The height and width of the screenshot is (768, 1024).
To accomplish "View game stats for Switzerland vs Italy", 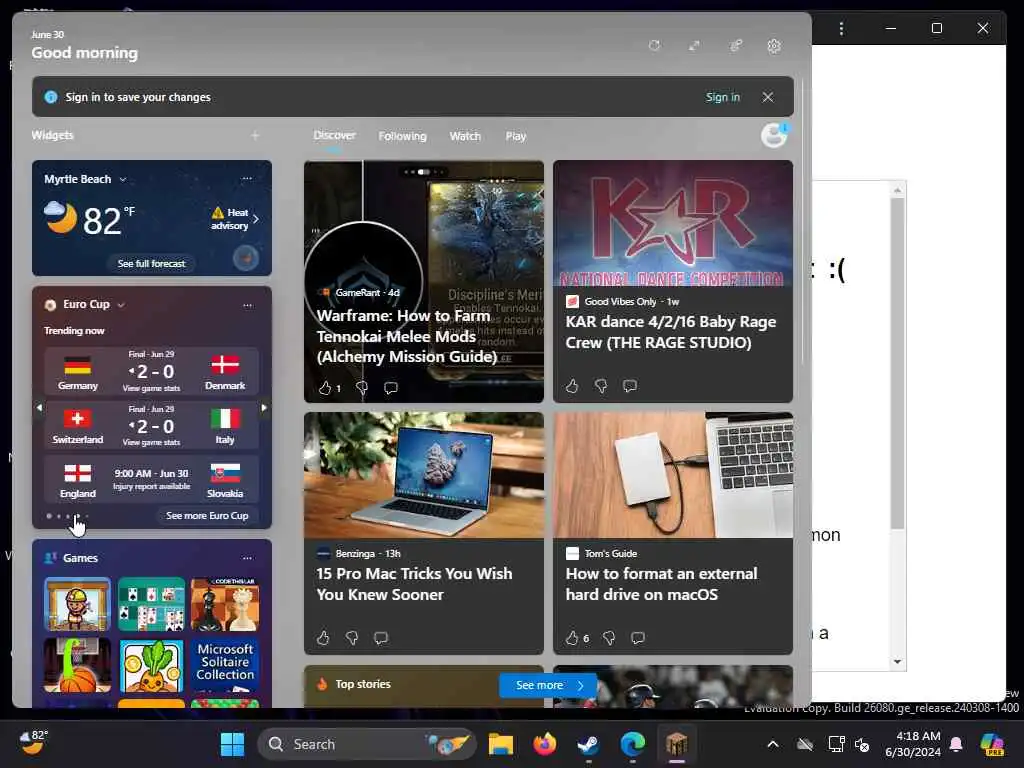I will 152,443.
